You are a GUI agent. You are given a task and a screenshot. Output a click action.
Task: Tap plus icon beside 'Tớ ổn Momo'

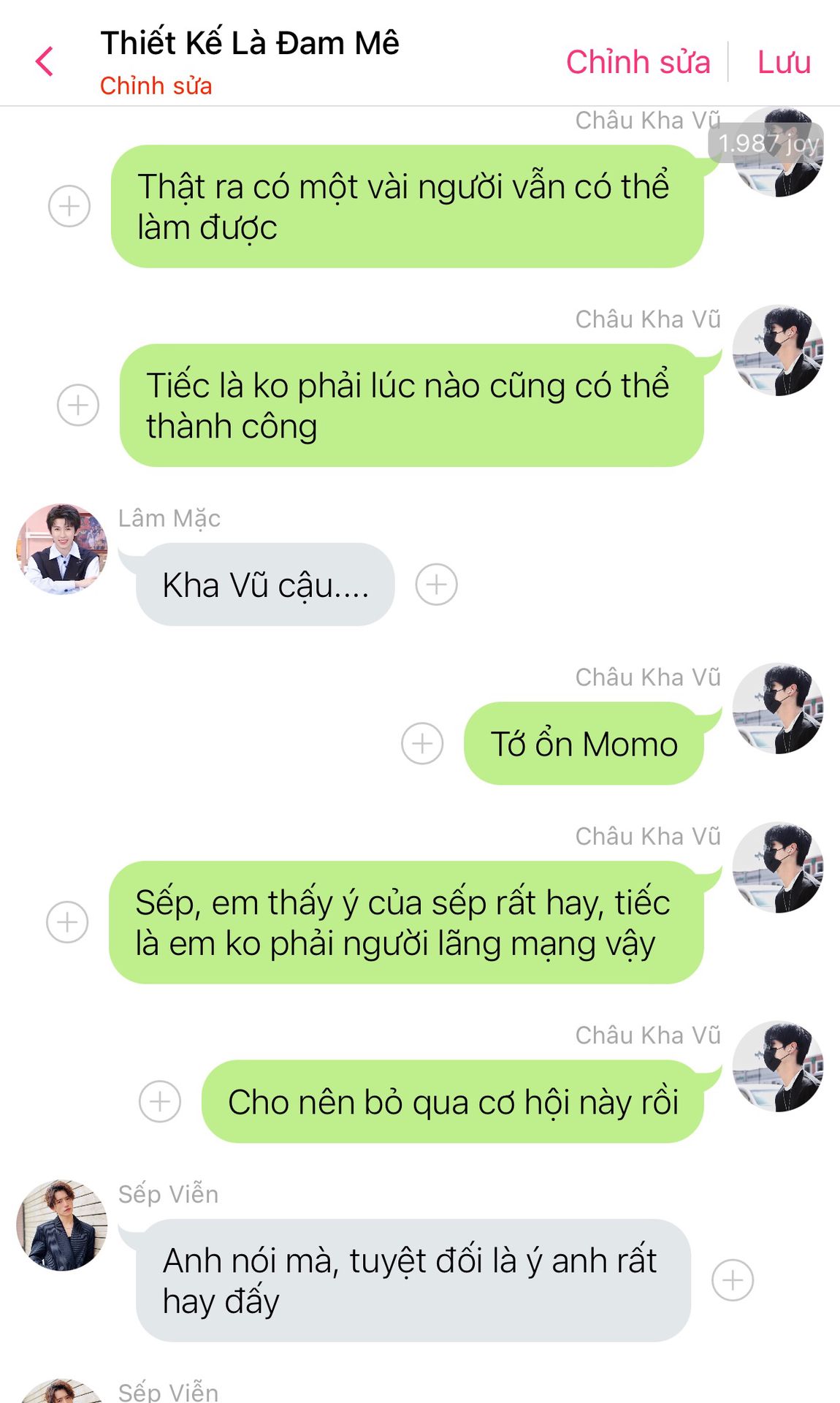(x=422, y=743)
